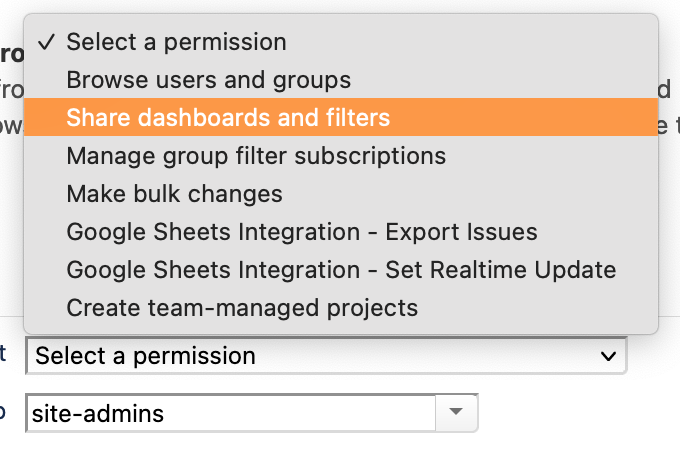Click inside the site-admins text field
Screen dimensions: 680x450
pyautogui.click(x=230, y=412)
